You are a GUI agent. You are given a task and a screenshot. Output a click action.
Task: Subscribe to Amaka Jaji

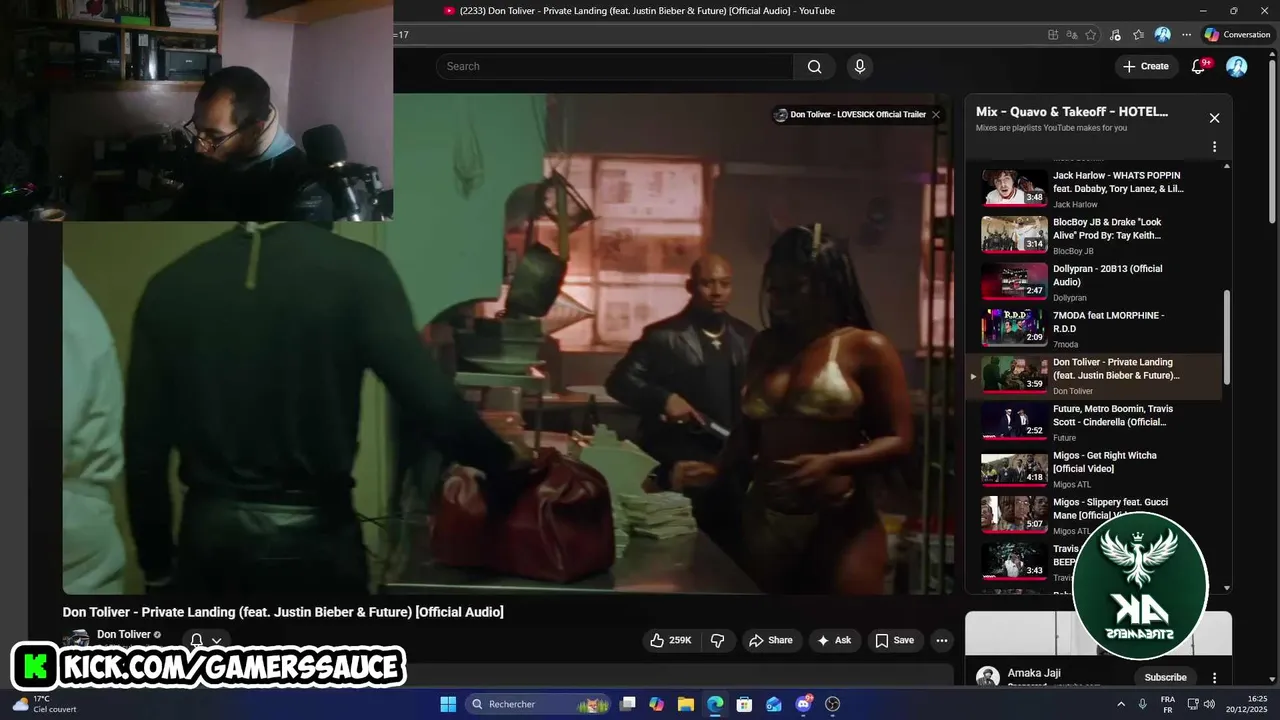1165,677
